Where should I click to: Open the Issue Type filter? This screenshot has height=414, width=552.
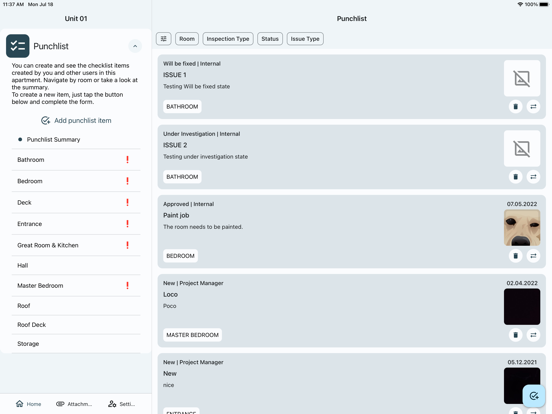tap(305, 39)
